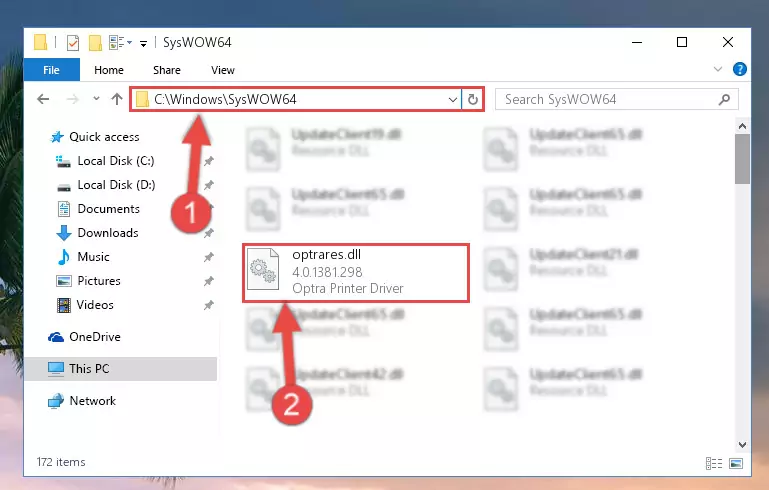
Task: Maximize the SysWOW64 window
Action: click(x=682, y=43)
